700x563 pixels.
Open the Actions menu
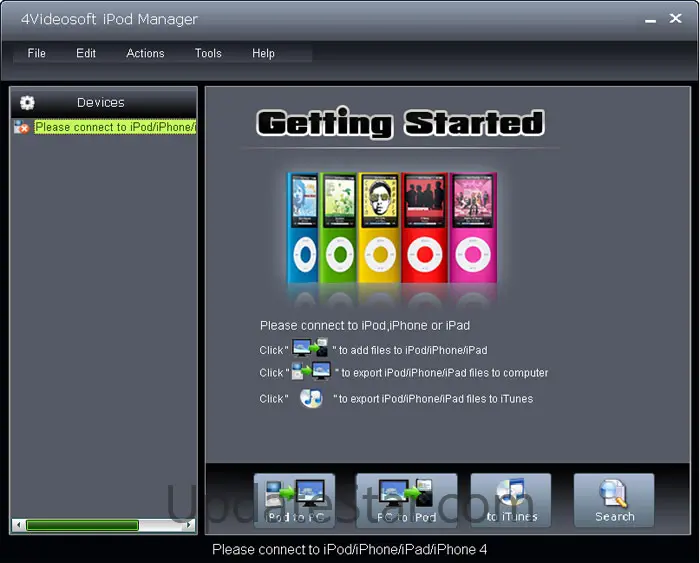point(145,53)
